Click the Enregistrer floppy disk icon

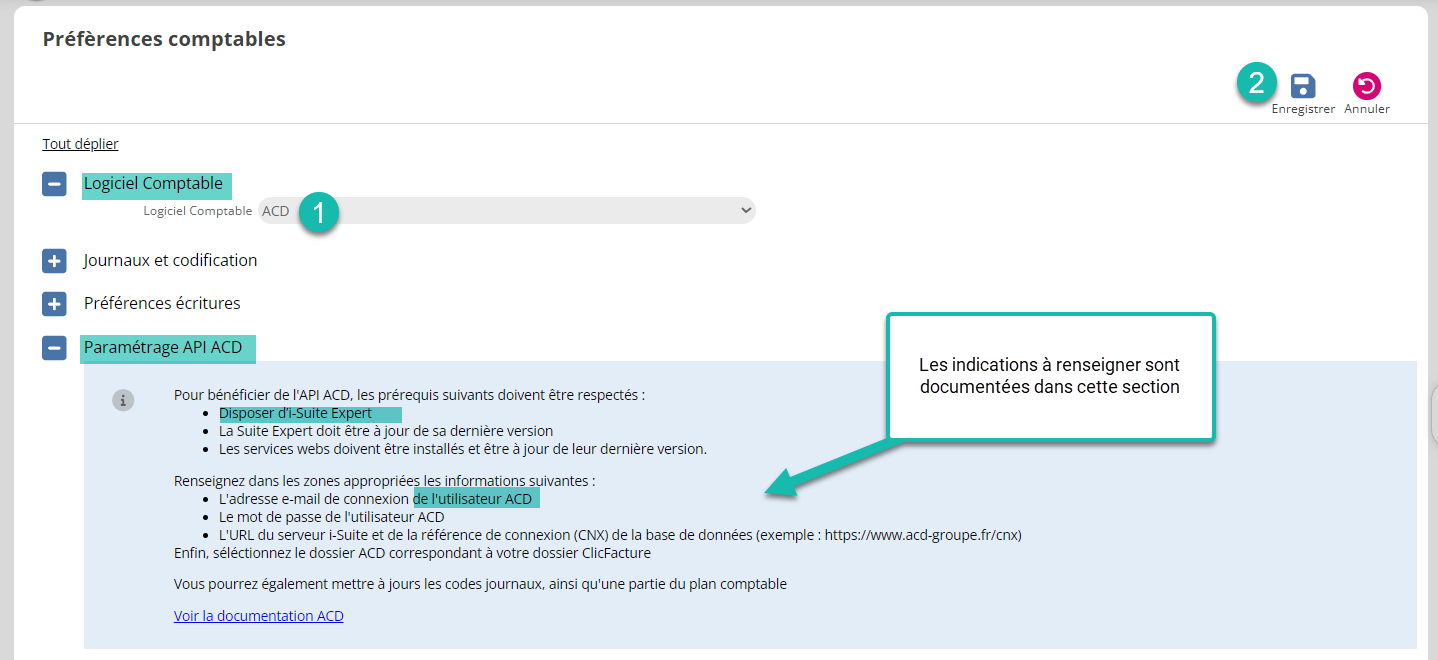click(1302, 86)
